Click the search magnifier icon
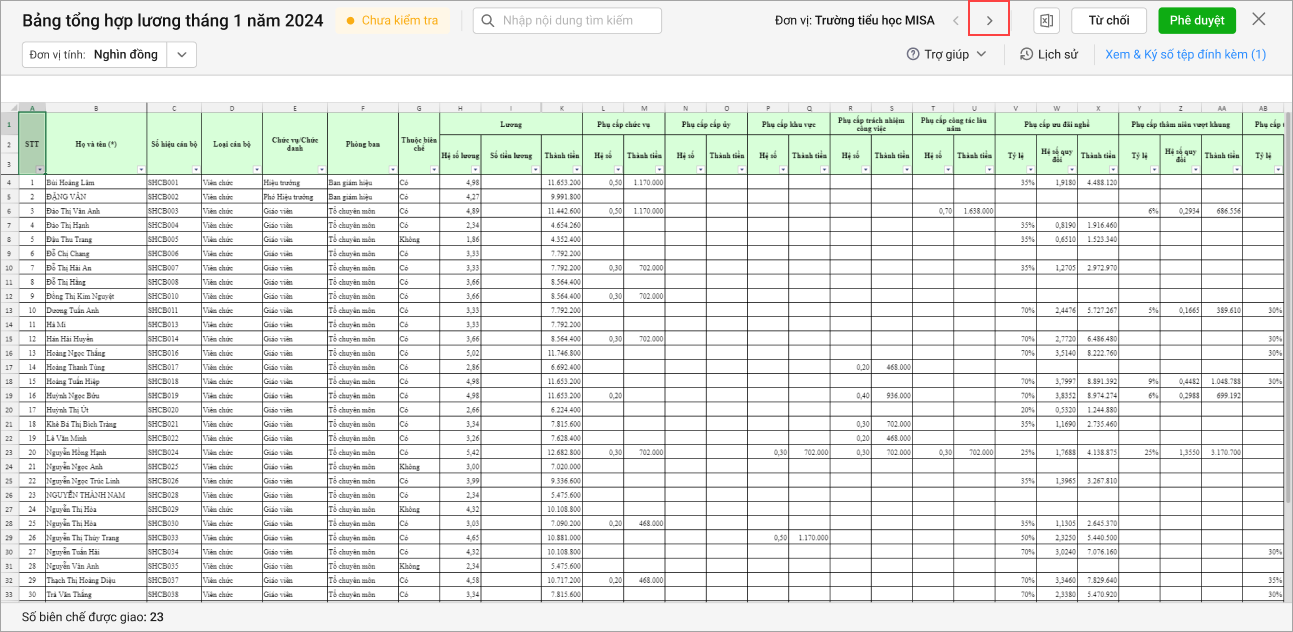 488,21
